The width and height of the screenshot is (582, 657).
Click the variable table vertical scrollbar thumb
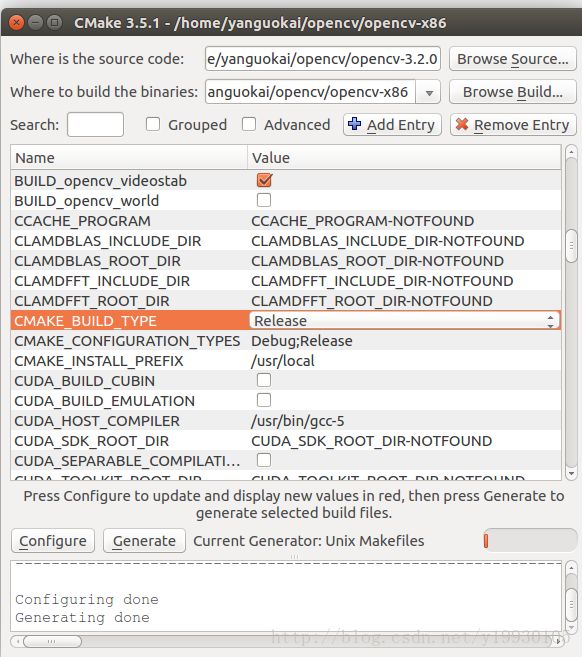click(571, 246)
